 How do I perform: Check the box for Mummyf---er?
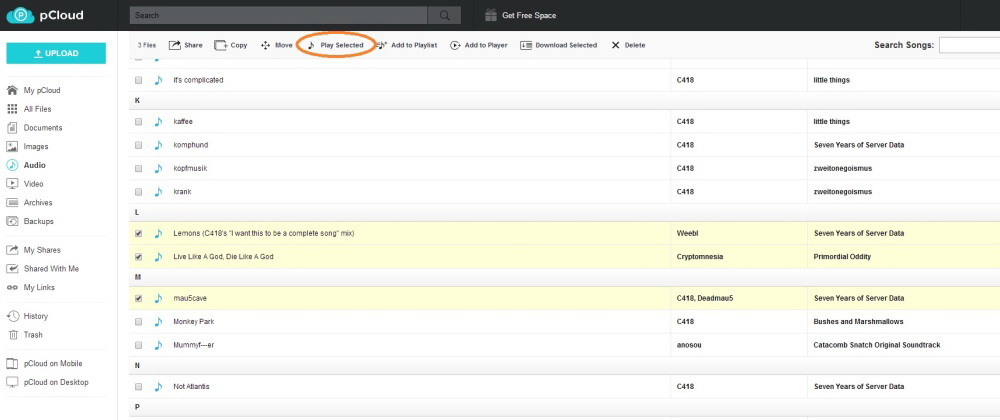pyautogui.click(x=138, y=345)
